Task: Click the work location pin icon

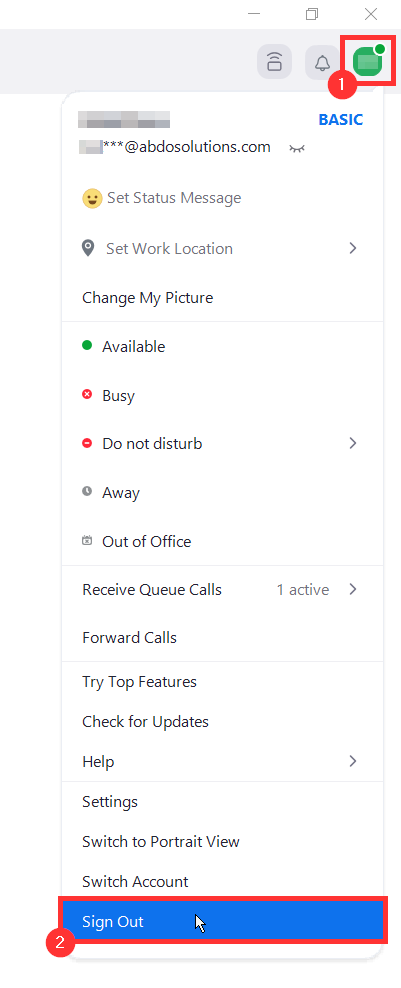Action: click(x=89, y=248)
